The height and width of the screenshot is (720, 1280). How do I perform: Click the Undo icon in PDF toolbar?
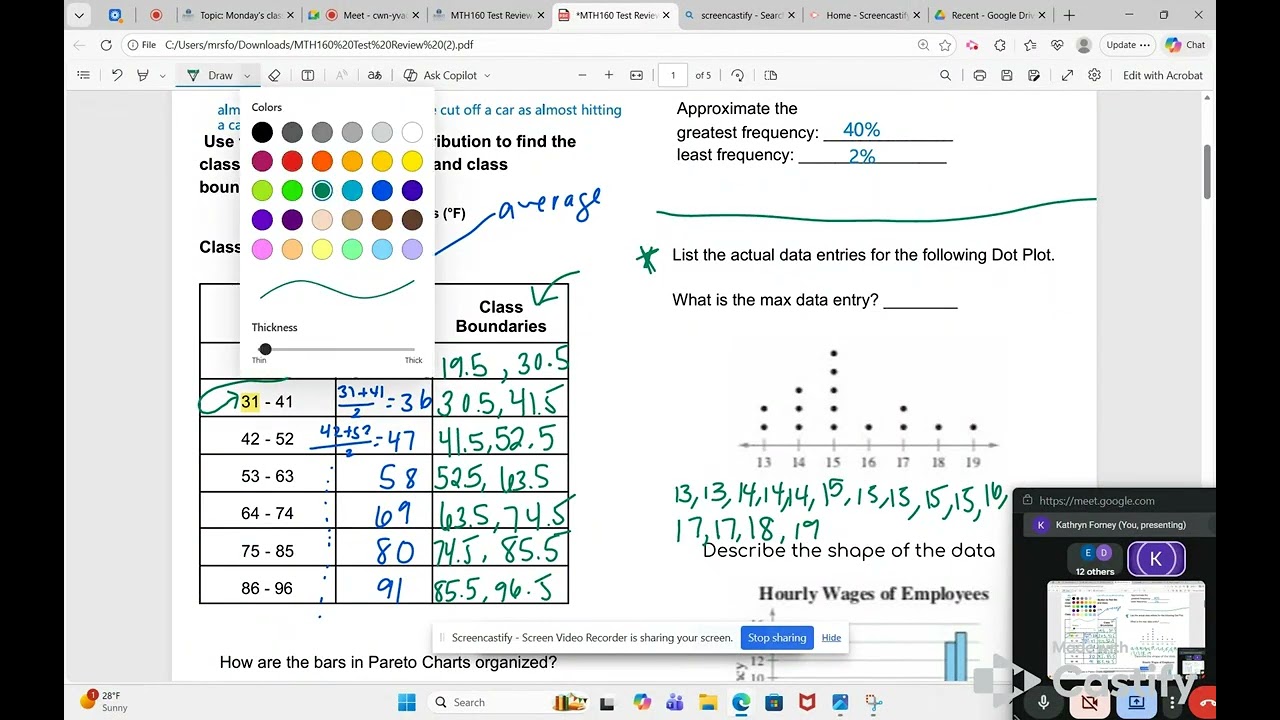(117, 75)
